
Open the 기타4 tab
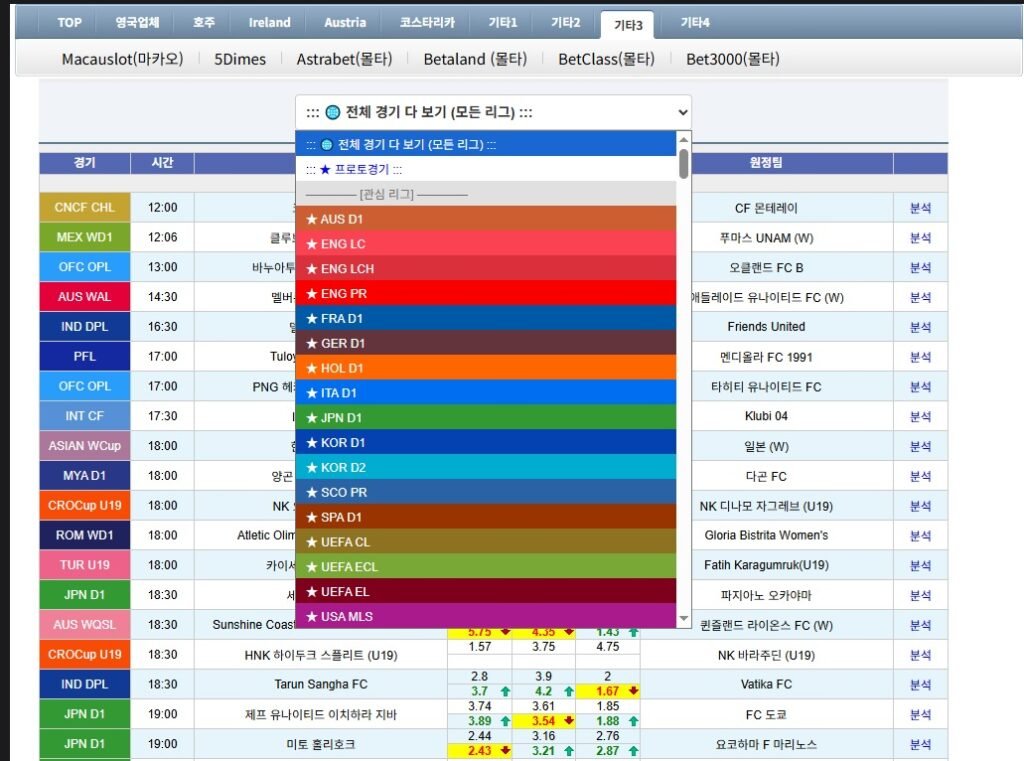(694, 22)
